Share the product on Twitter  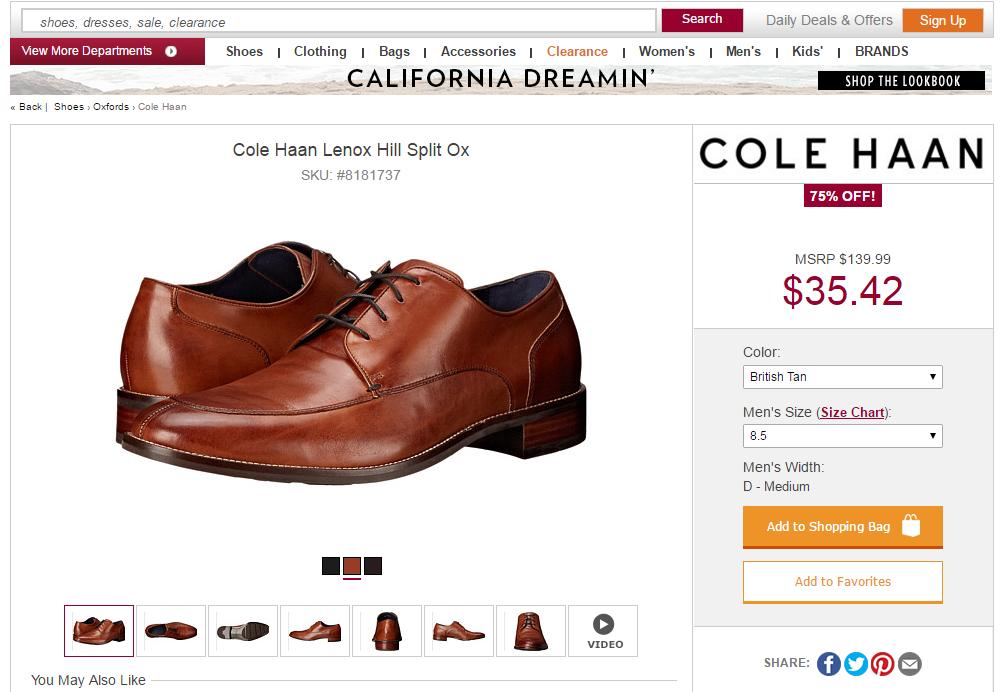coord(856,663)
